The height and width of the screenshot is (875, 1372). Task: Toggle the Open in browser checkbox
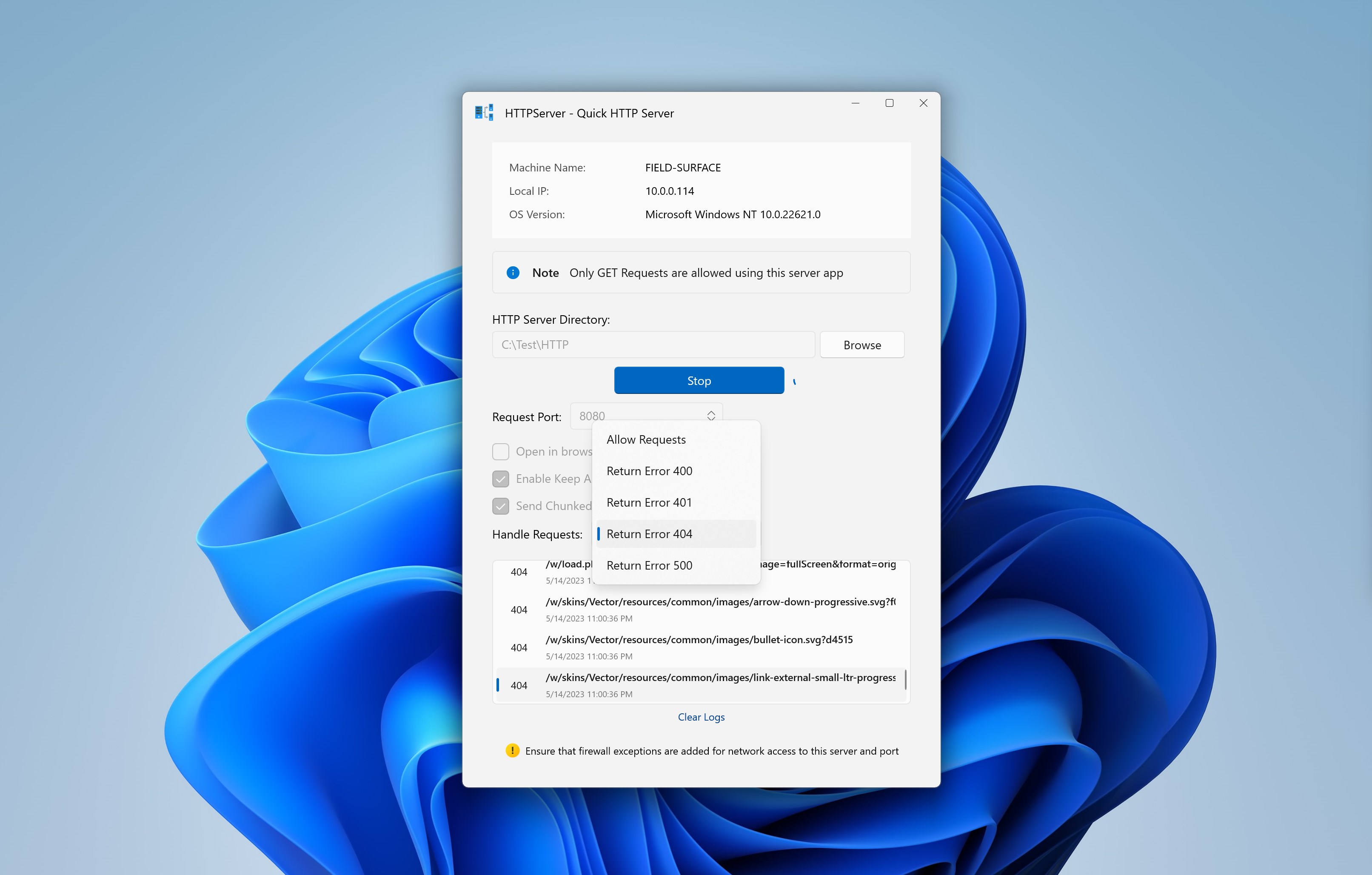click(500, 452)
